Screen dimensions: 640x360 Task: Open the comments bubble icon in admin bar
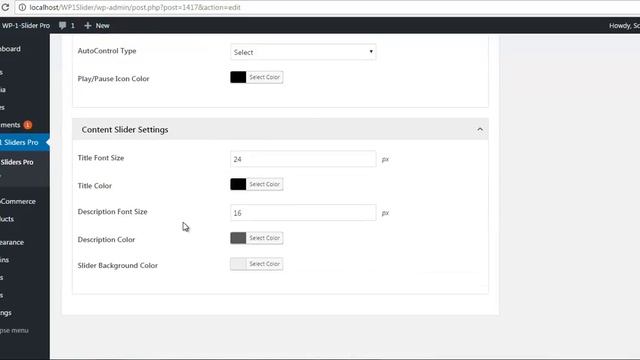62,25
